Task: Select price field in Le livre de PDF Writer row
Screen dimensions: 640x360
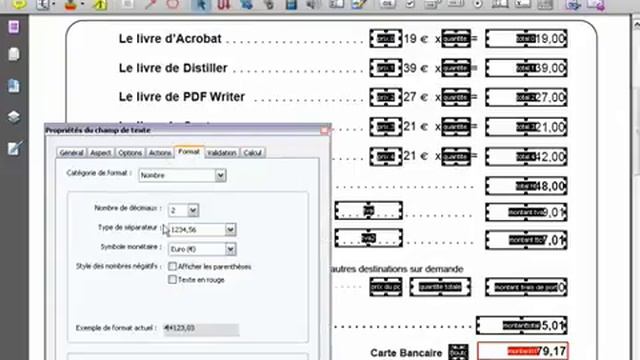Action: click(386, 98)
